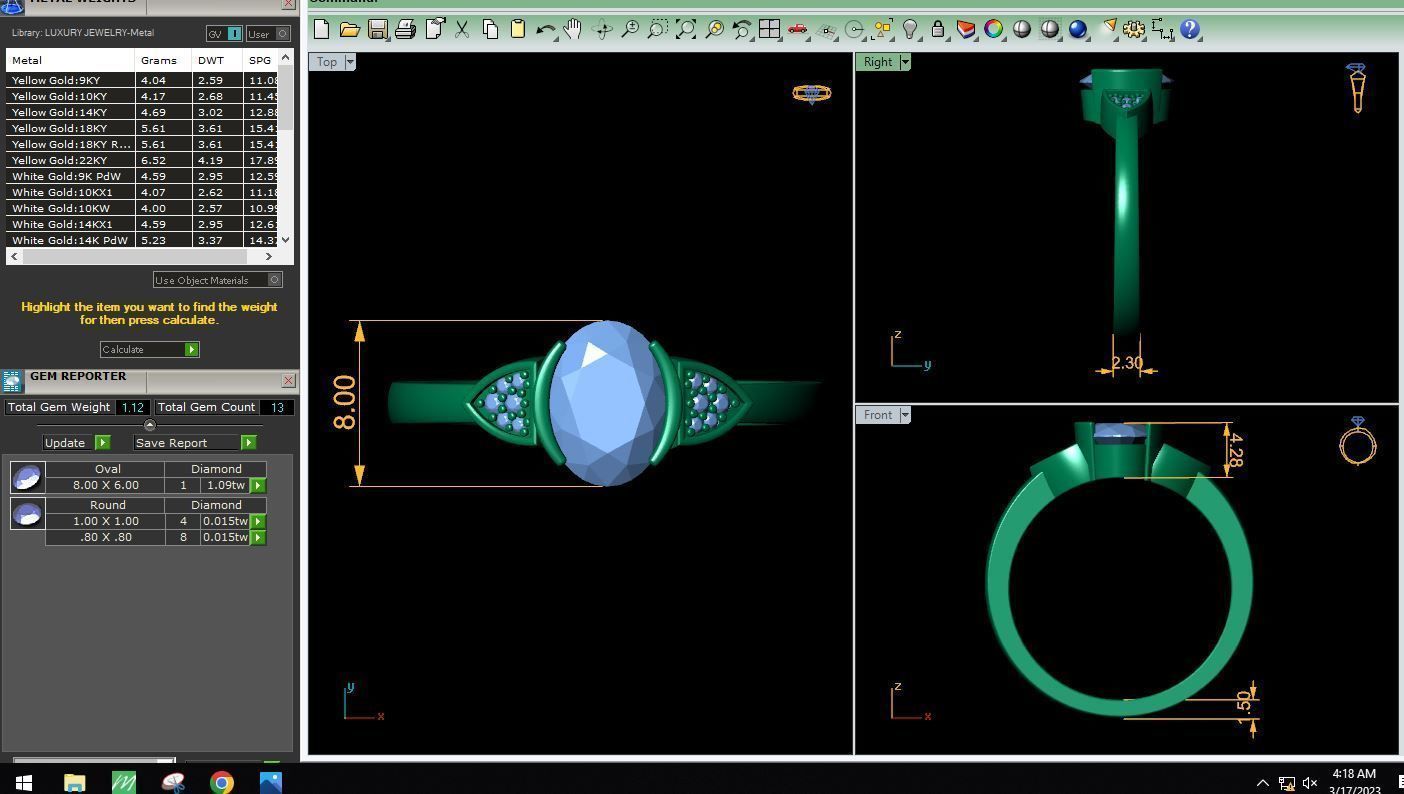
Task: Open the layers stack icon
Action: coord(966,30)
